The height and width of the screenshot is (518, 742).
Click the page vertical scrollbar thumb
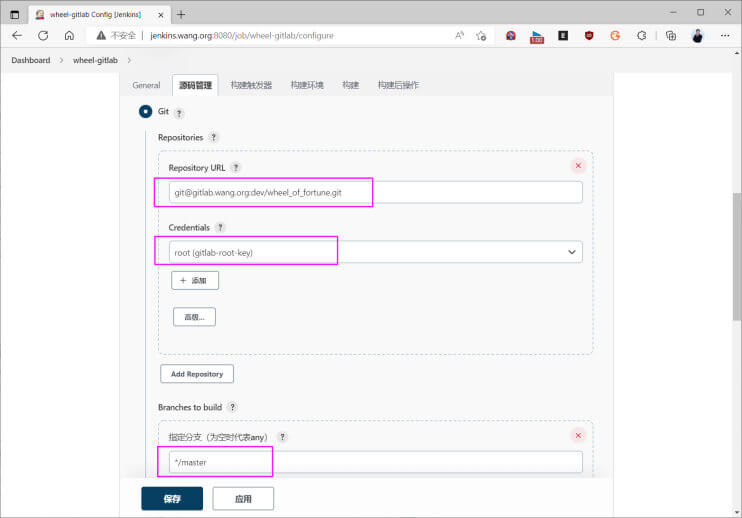click(x=737, y=256)
